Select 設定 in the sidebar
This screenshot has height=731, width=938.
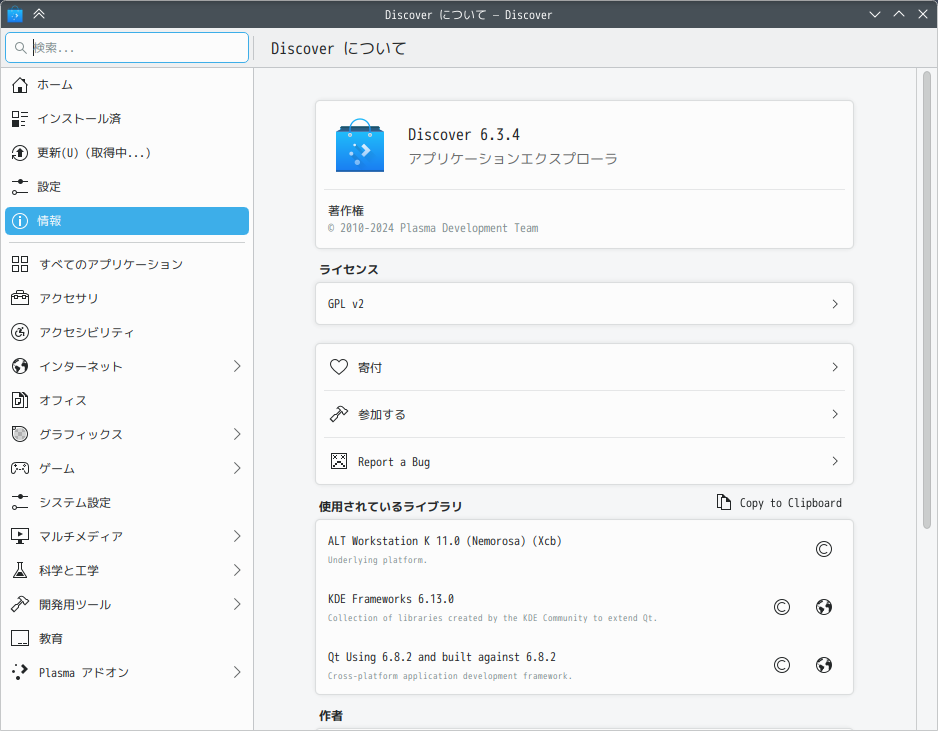pyautogui.click(x=127, y=187)
